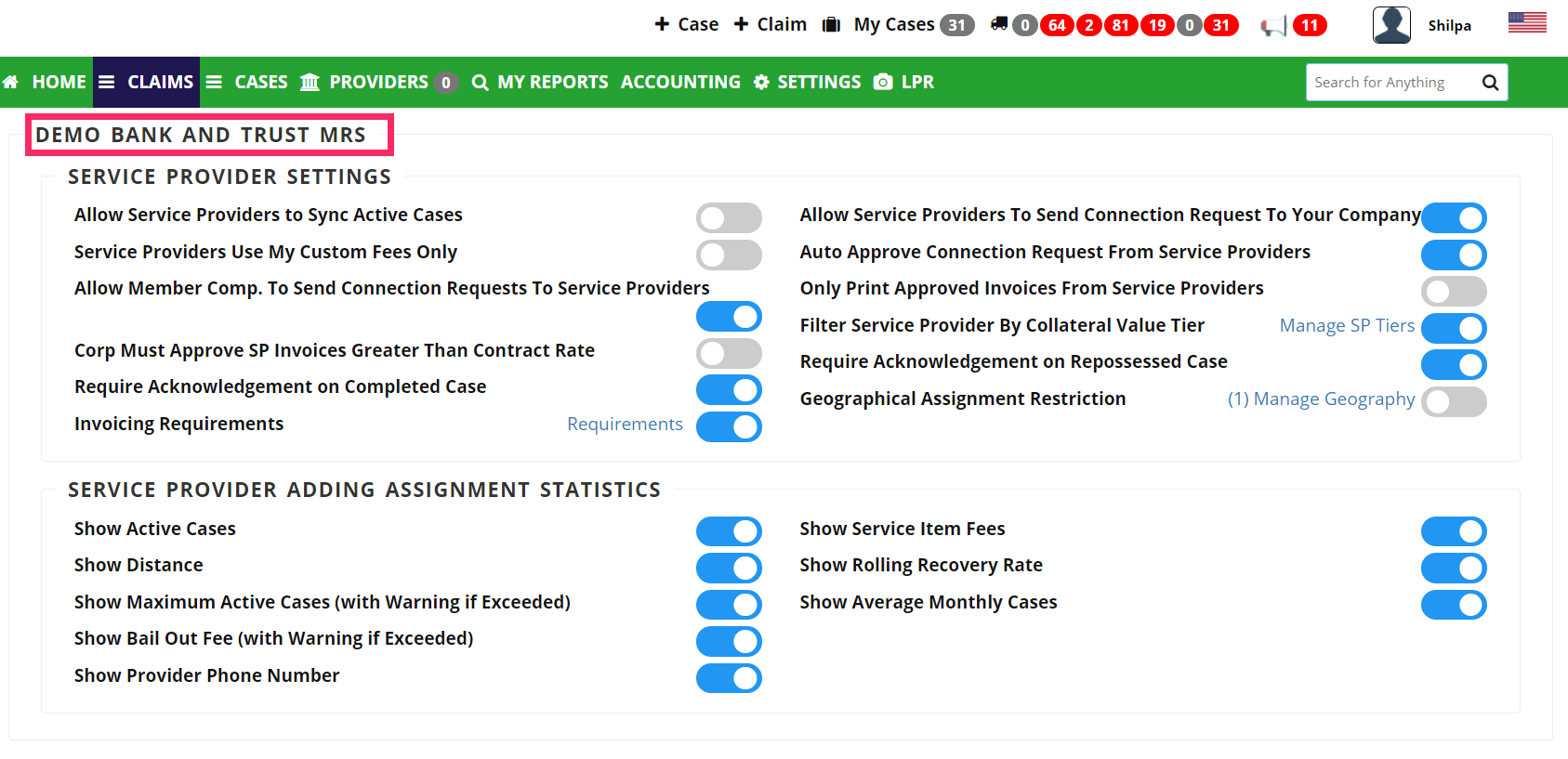
Task: Open the Requirements link
Action: [625, 425]
